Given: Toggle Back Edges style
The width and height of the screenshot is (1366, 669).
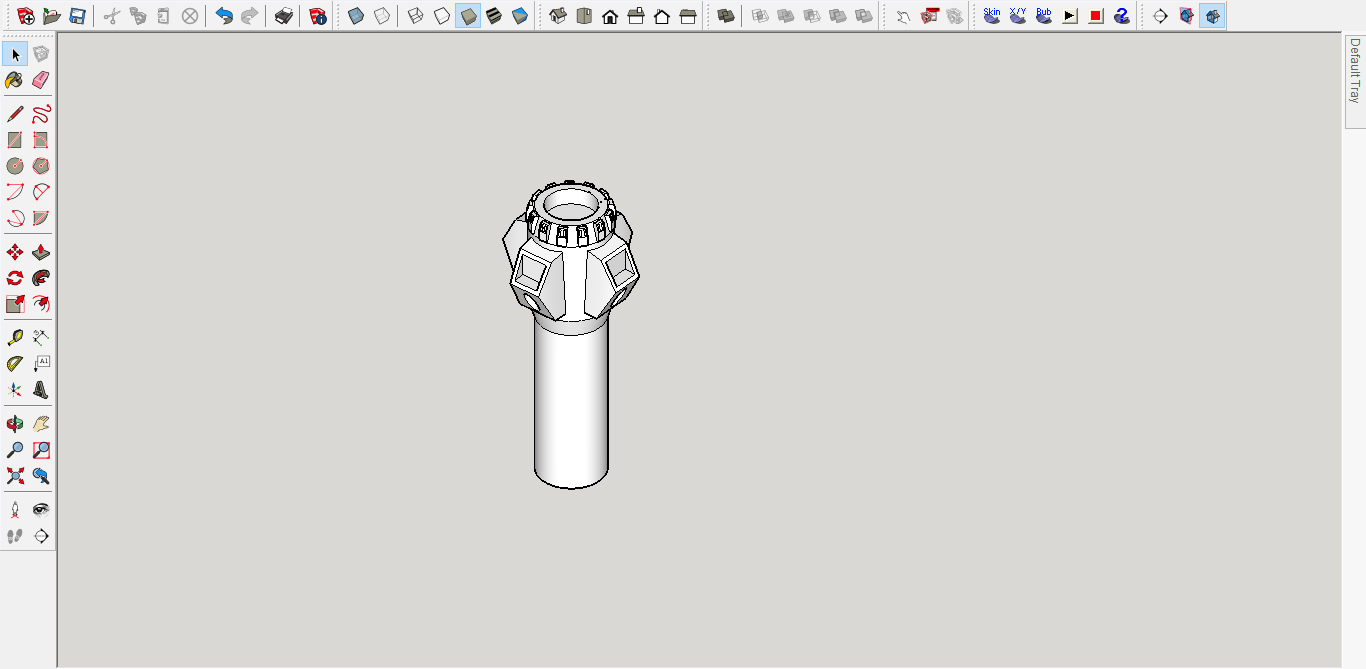Looking at the screenshot, I should point(382,16).
